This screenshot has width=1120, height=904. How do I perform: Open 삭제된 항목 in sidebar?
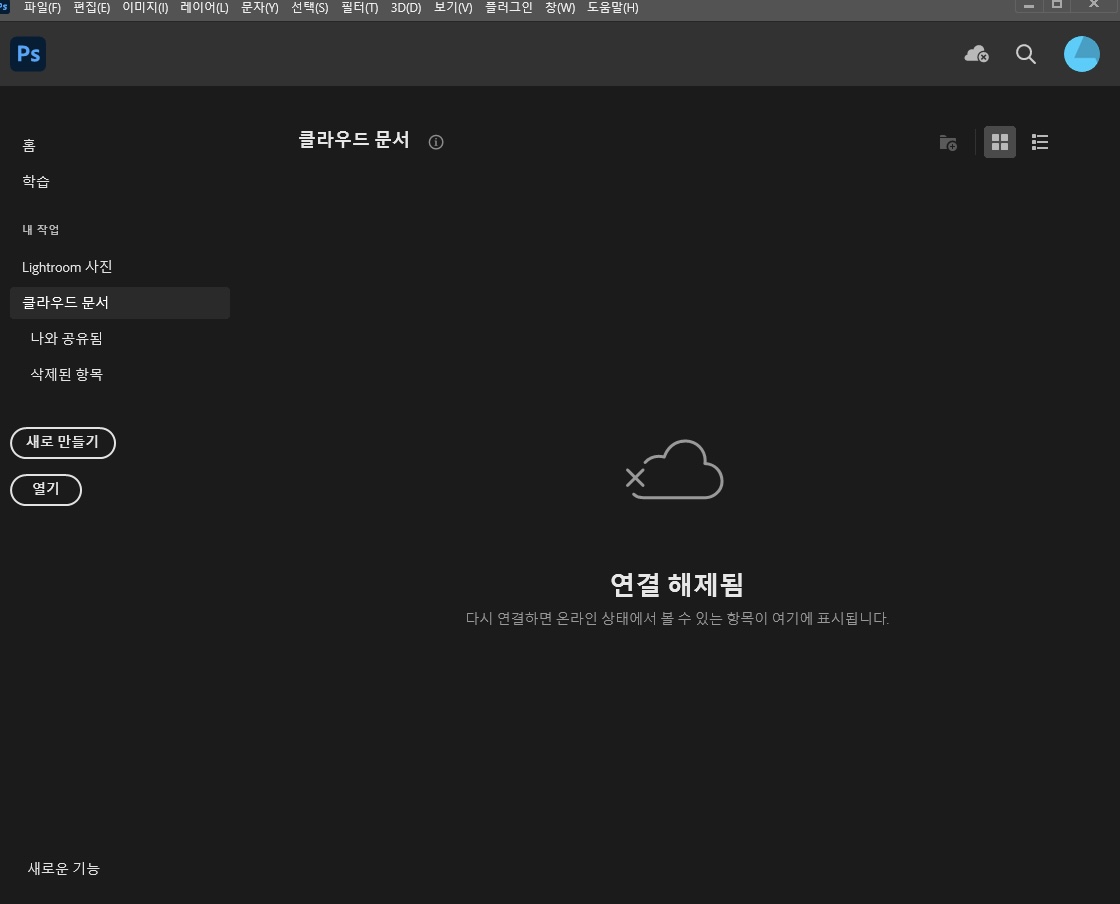point(67,375)
